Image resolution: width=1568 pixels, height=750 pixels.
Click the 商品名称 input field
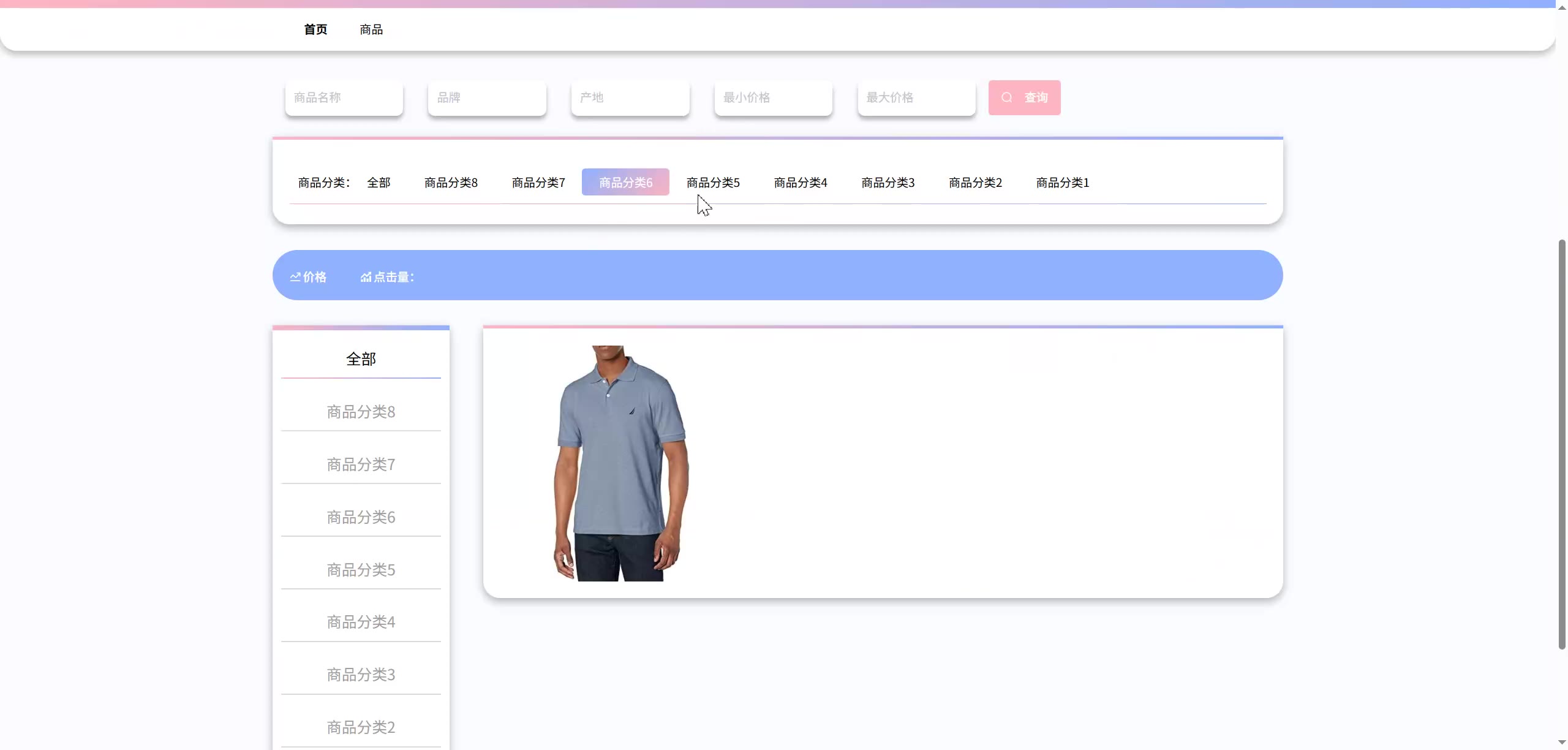(x=344, y=97)
